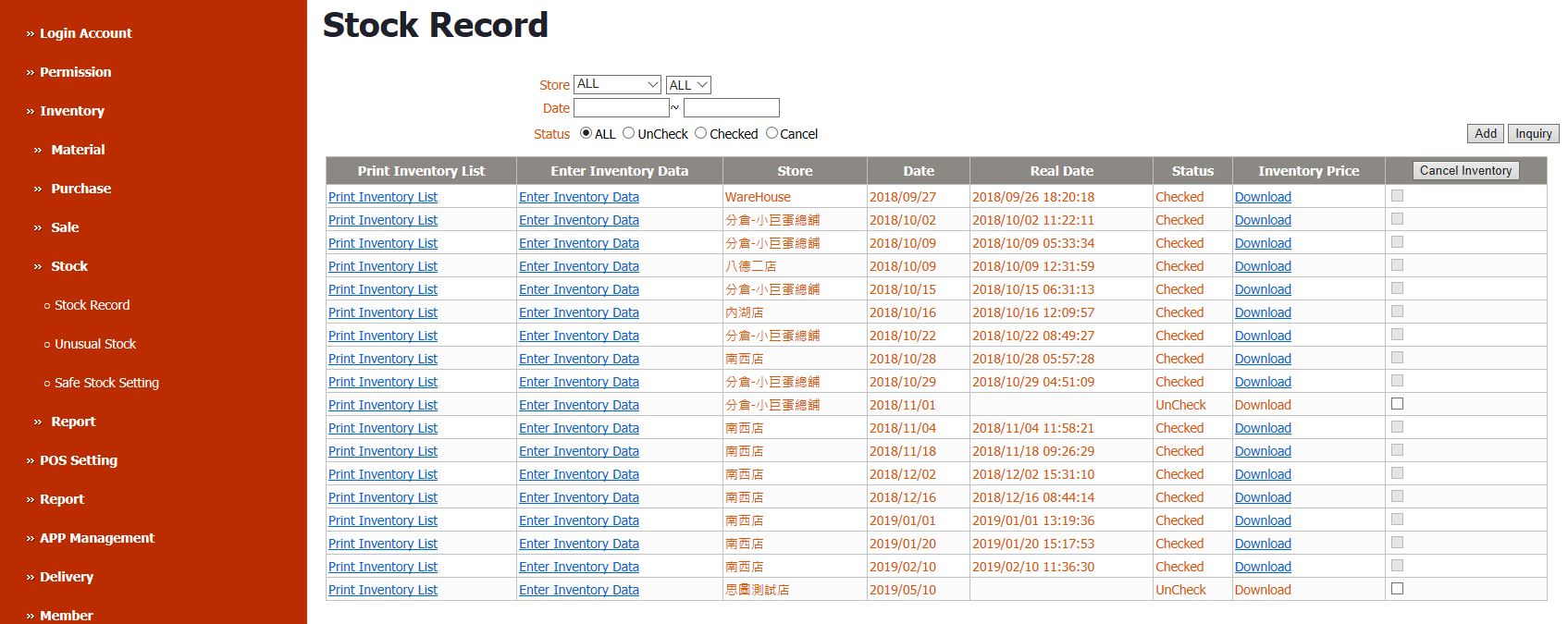Click the start Date input field
1568x624 pixels.
coord(622,108)
